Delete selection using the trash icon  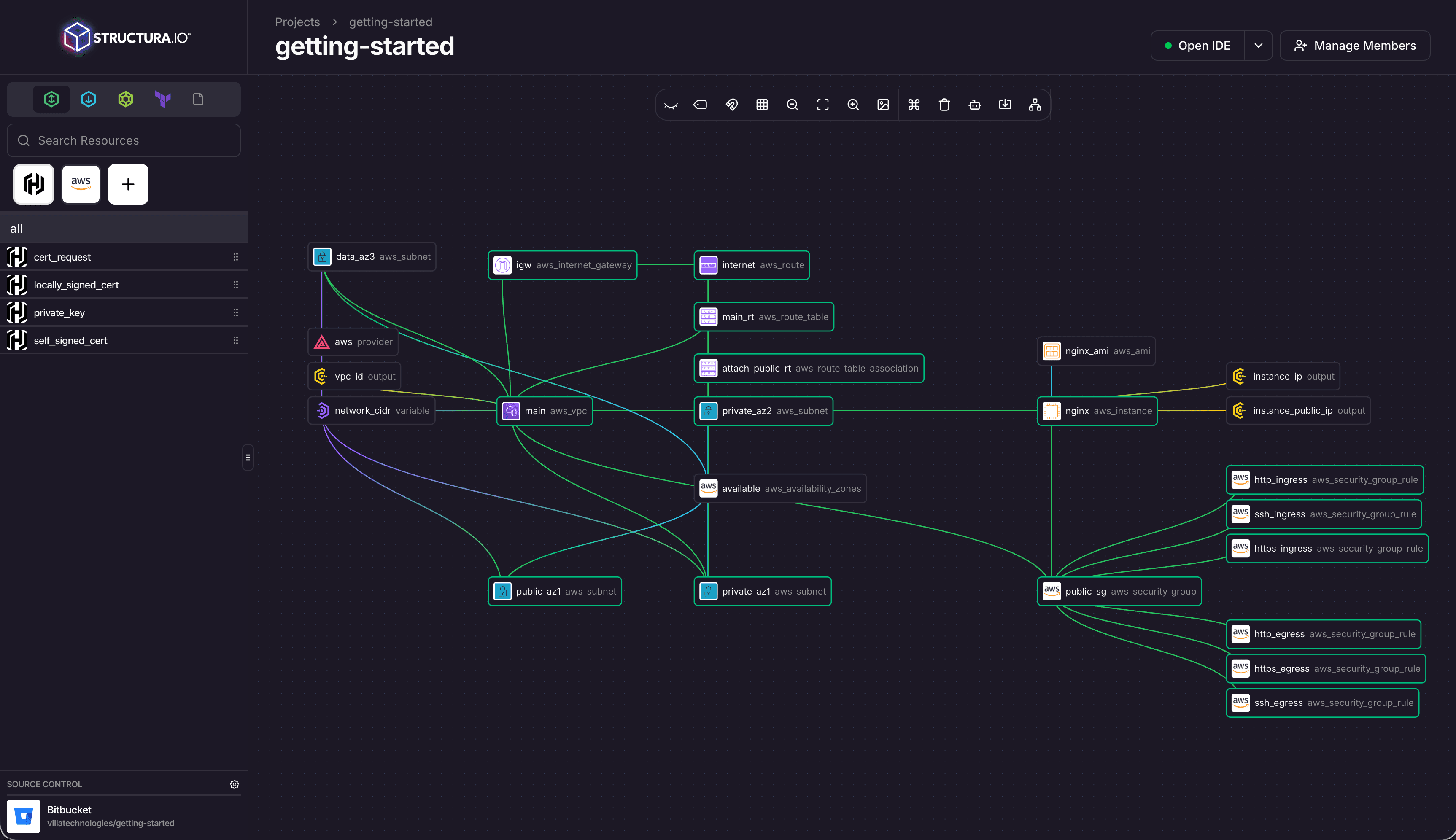[x=944, y=105]
